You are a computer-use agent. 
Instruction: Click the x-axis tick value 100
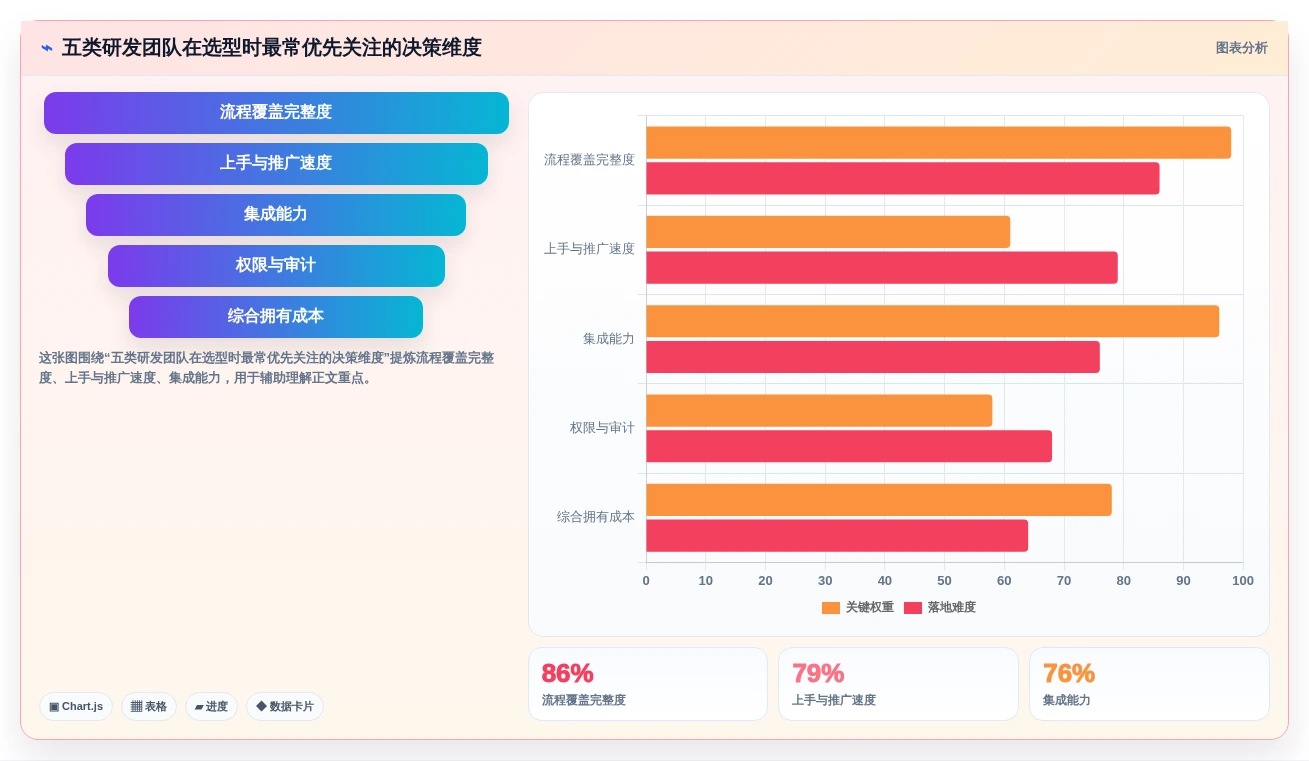1243,581
